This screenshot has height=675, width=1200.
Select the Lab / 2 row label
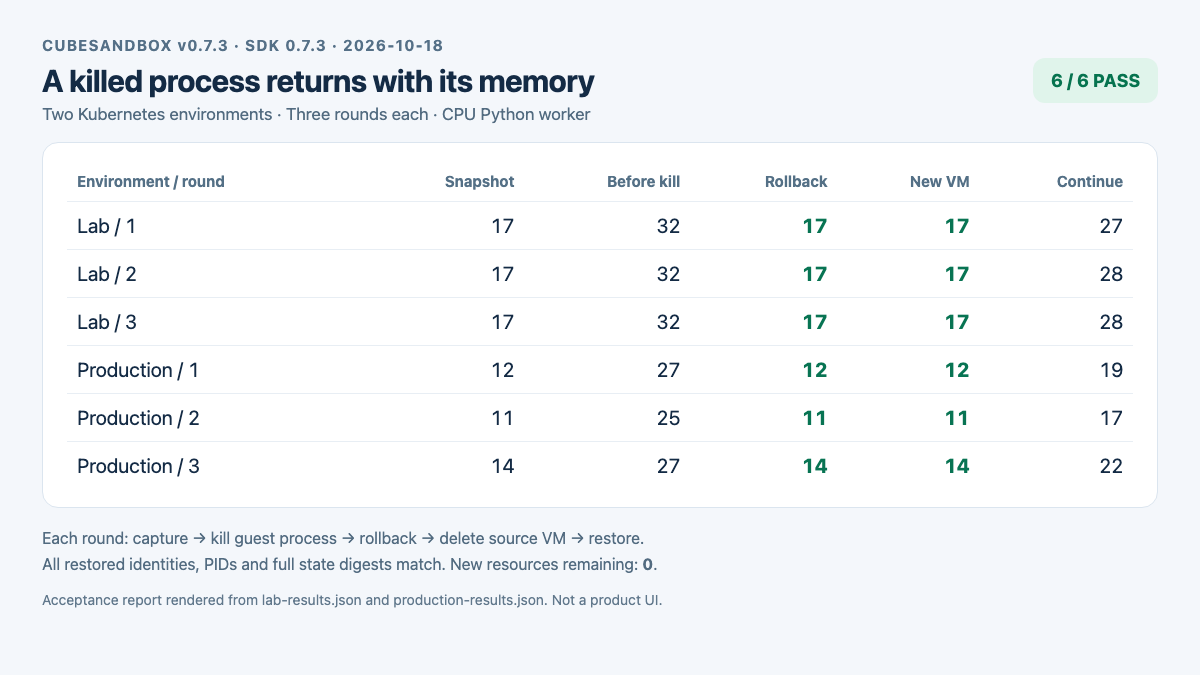[x=107, y=274]
